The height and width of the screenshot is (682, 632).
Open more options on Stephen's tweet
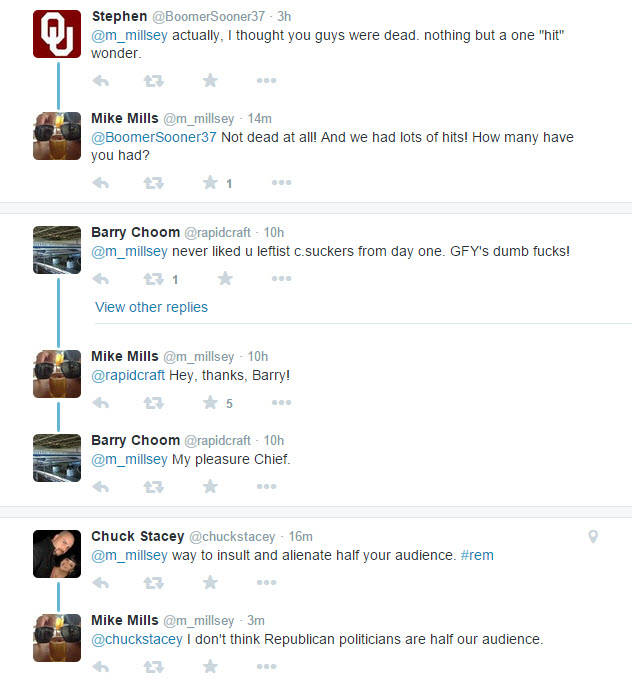click(266, 80)
